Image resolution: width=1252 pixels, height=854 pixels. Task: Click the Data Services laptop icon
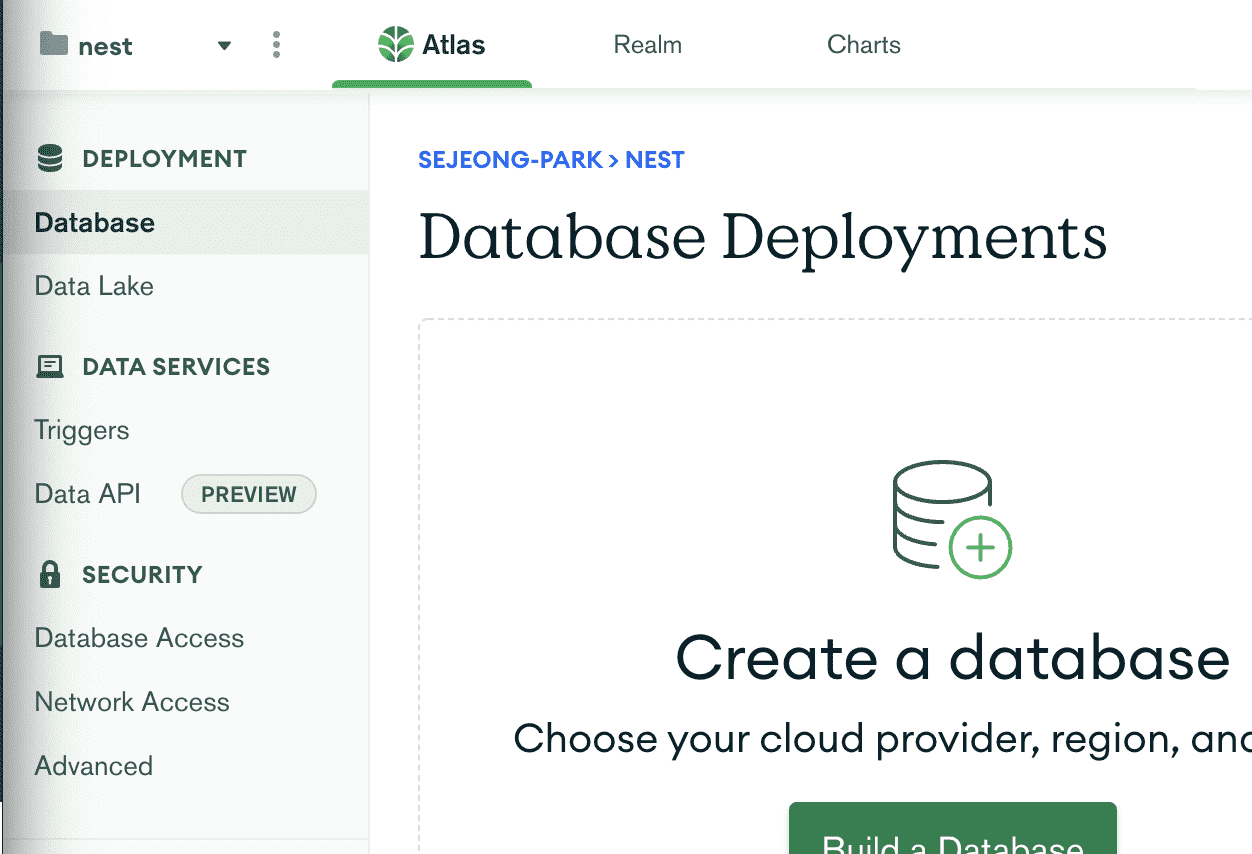(x=49, y=367)
